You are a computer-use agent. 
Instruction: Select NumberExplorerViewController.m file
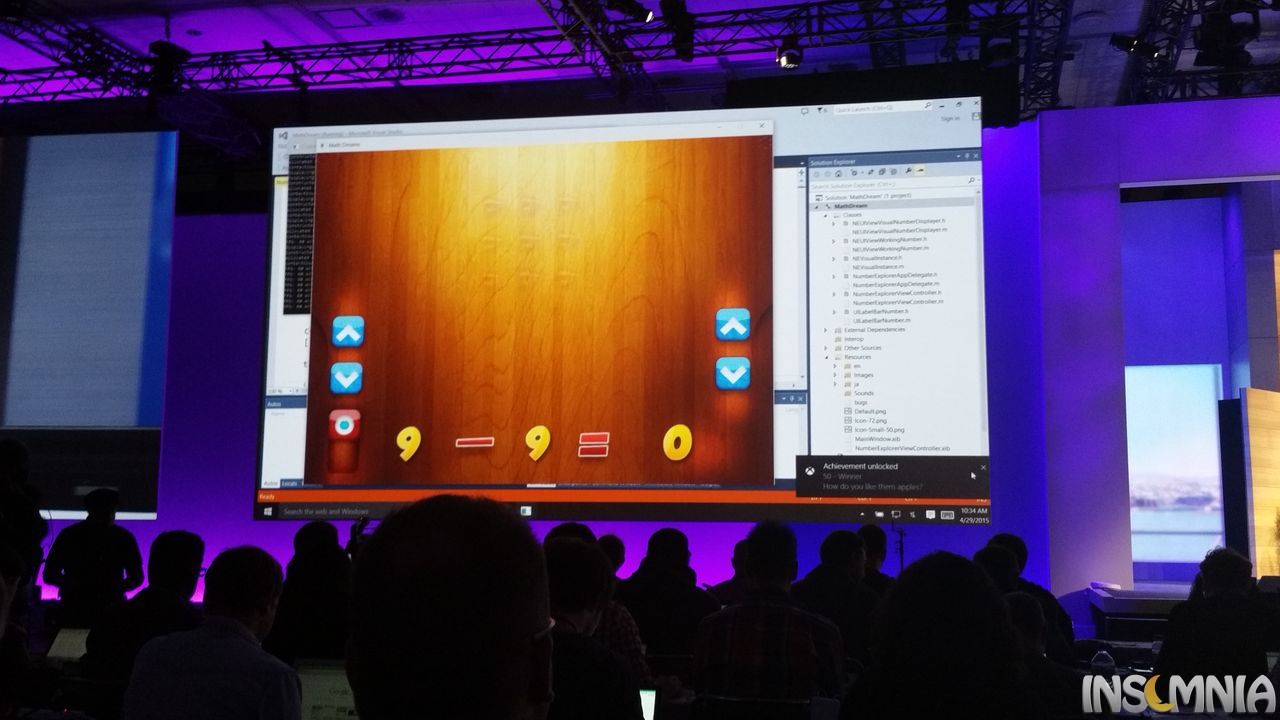click(x=898, y=302)
